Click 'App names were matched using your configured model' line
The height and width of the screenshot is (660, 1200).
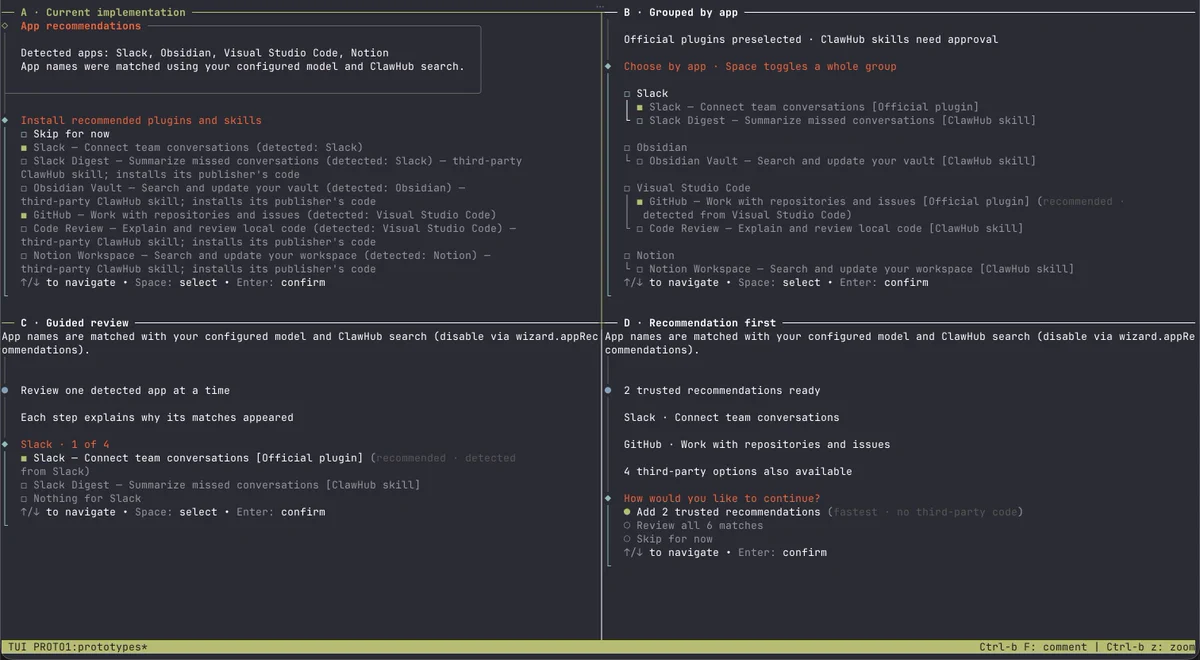(x=242, y=66)
